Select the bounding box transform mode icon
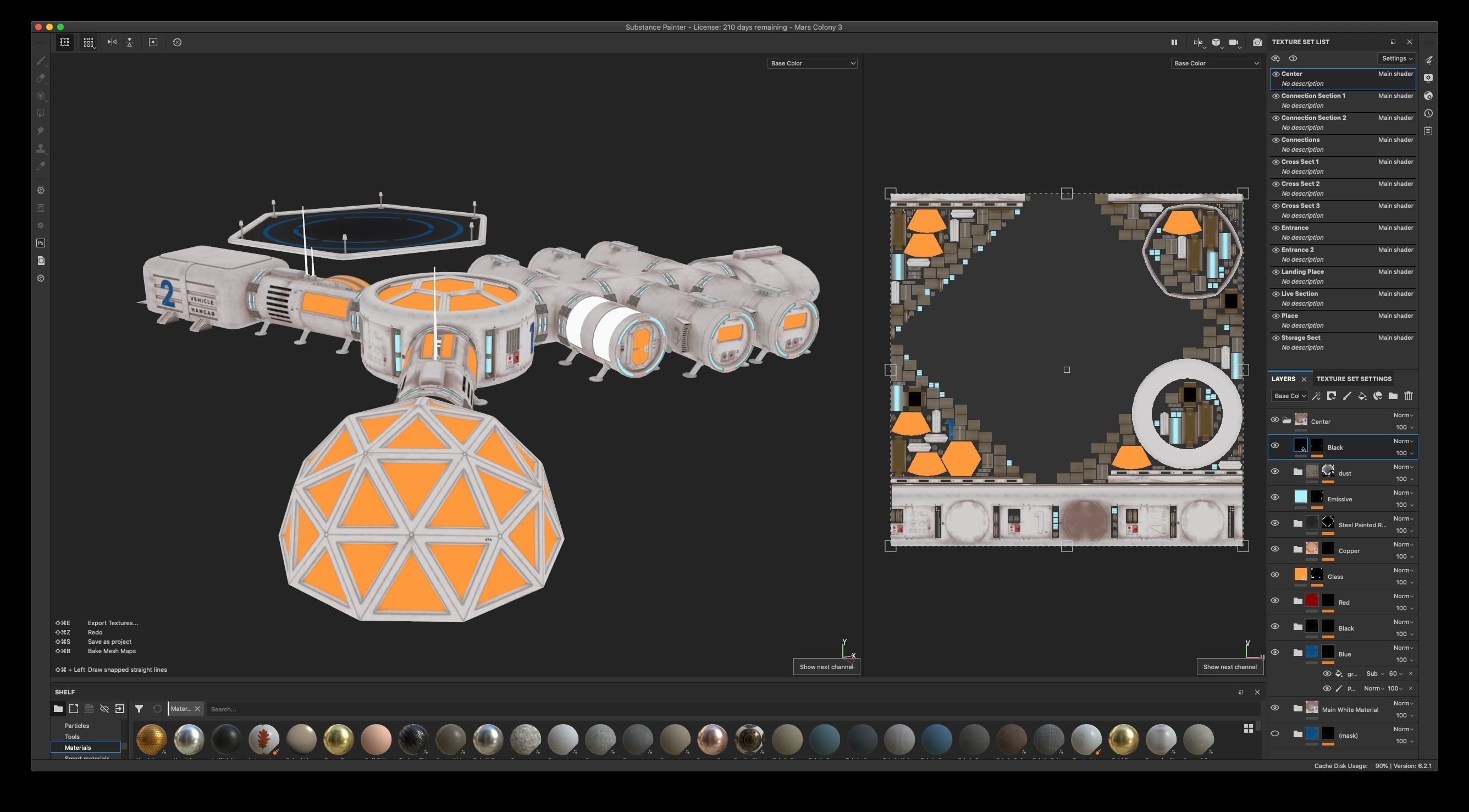 point(64,42)
